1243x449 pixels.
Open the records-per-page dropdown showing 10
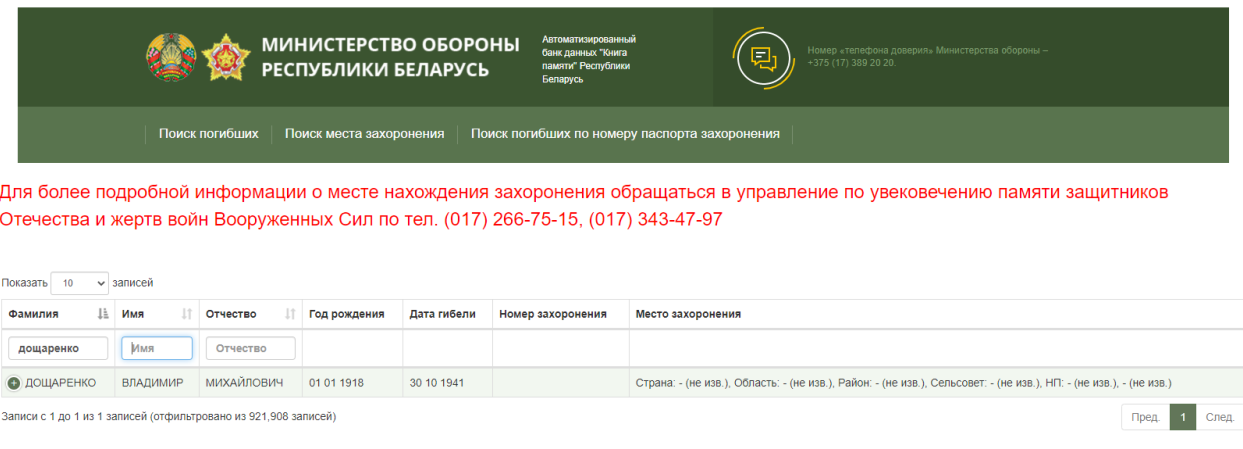(x=79, y=283)
